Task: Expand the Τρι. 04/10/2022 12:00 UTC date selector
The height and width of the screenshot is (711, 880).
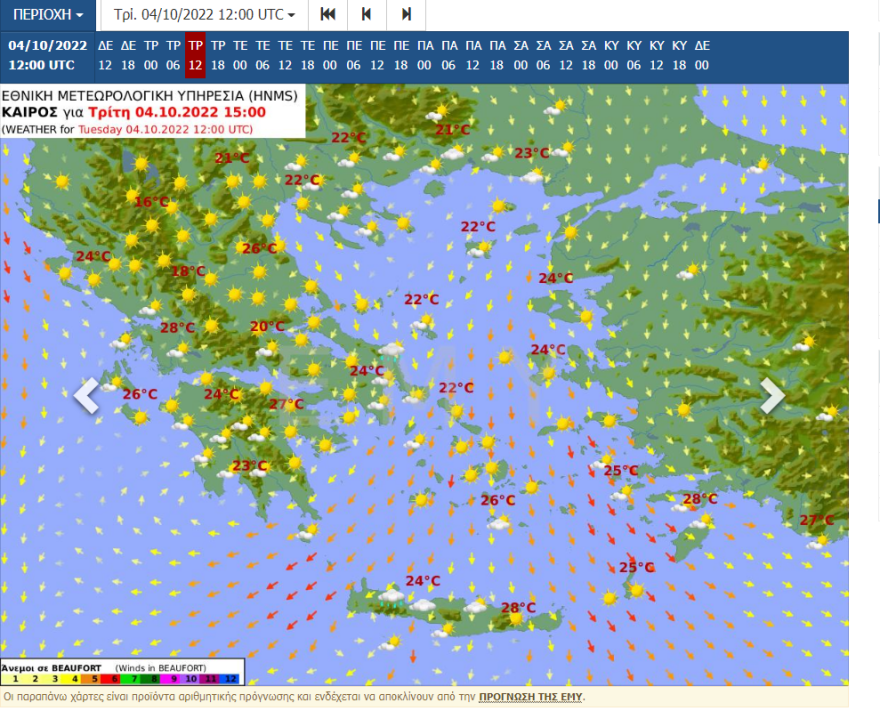Action: click(204, 15)
